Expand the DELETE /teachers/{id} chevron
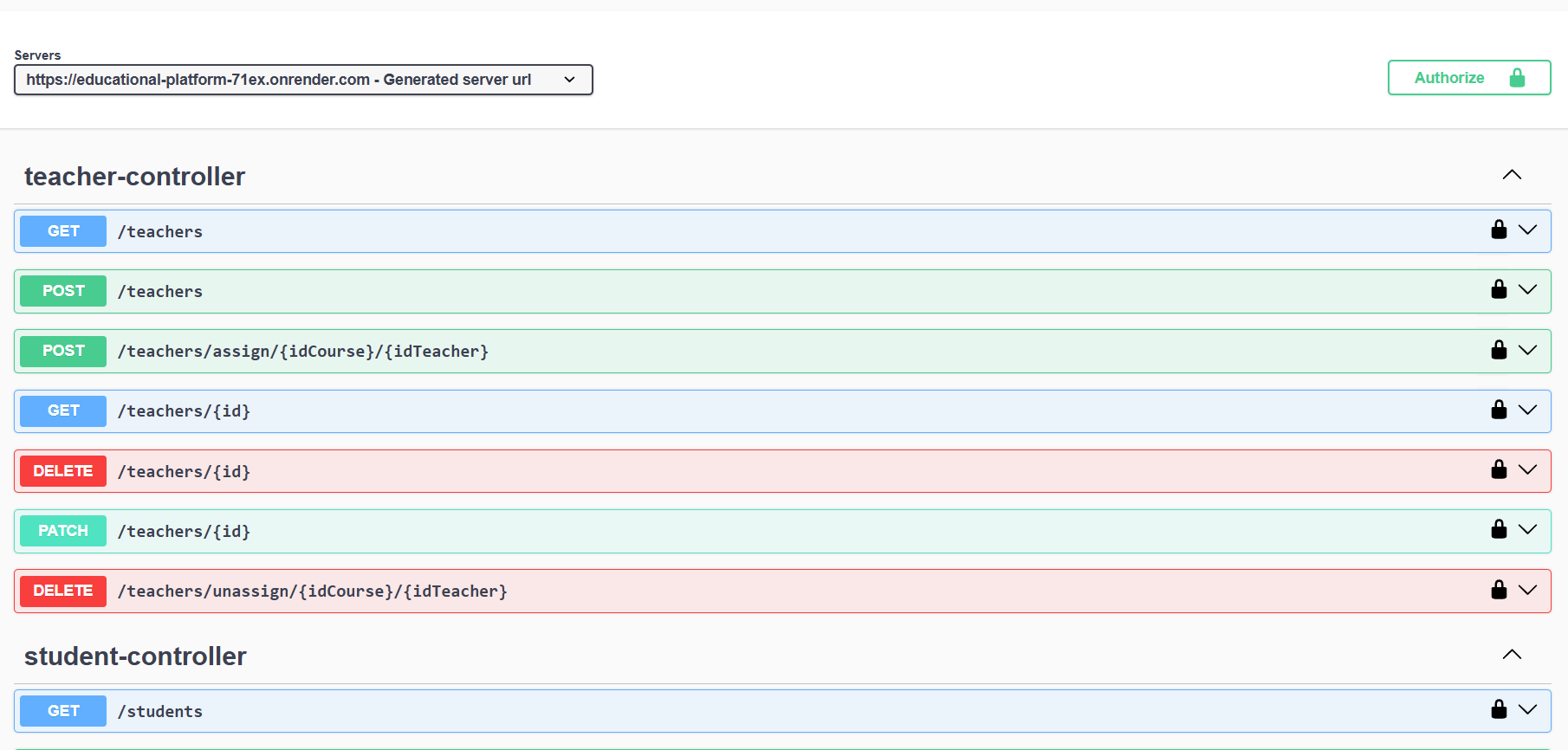 coord(1528,470)
